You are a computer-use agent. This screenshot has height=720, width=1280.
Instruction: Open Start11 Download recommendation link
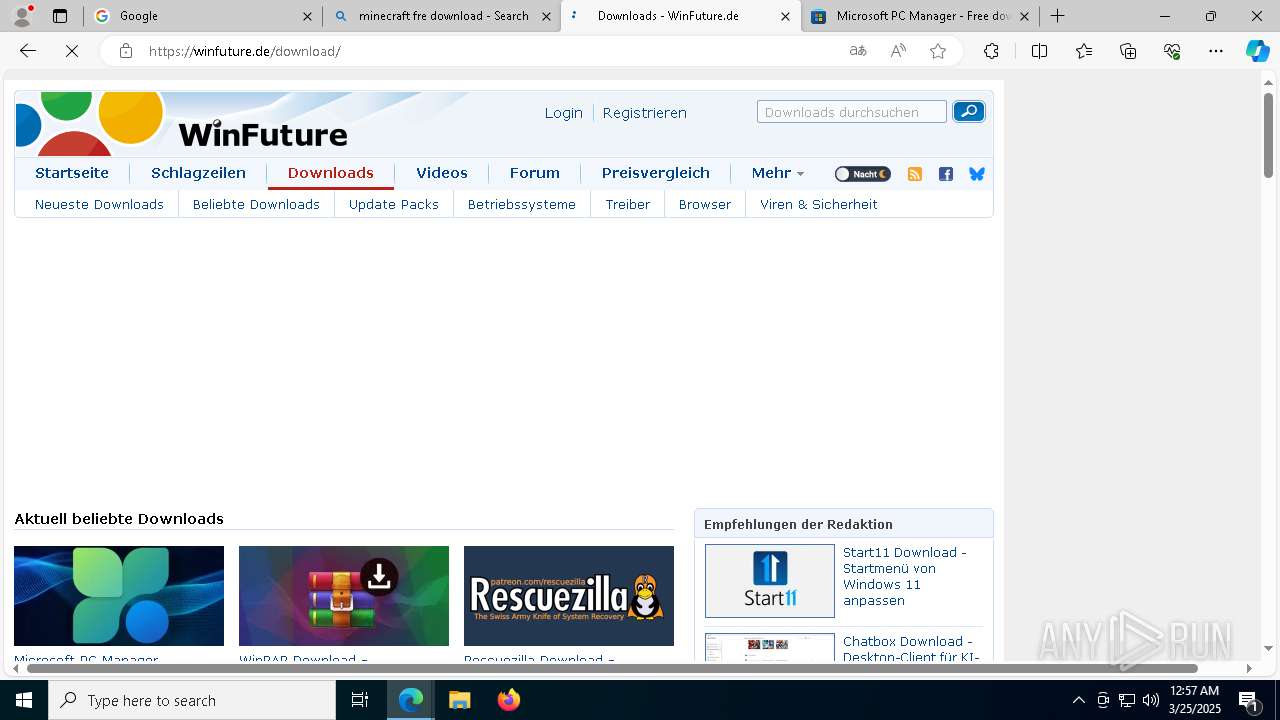click(905, 576)
